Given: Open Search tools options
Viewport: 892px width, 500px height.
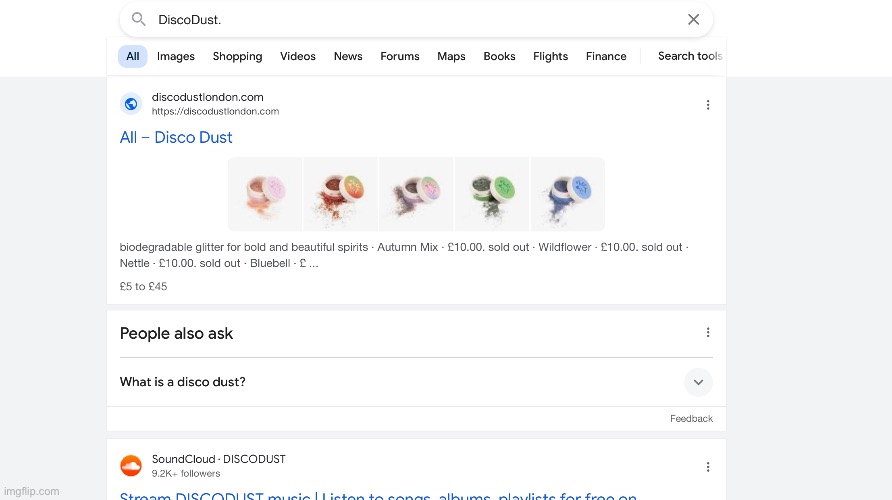Looking at the screenshot, I should click(x=689, y=57).
